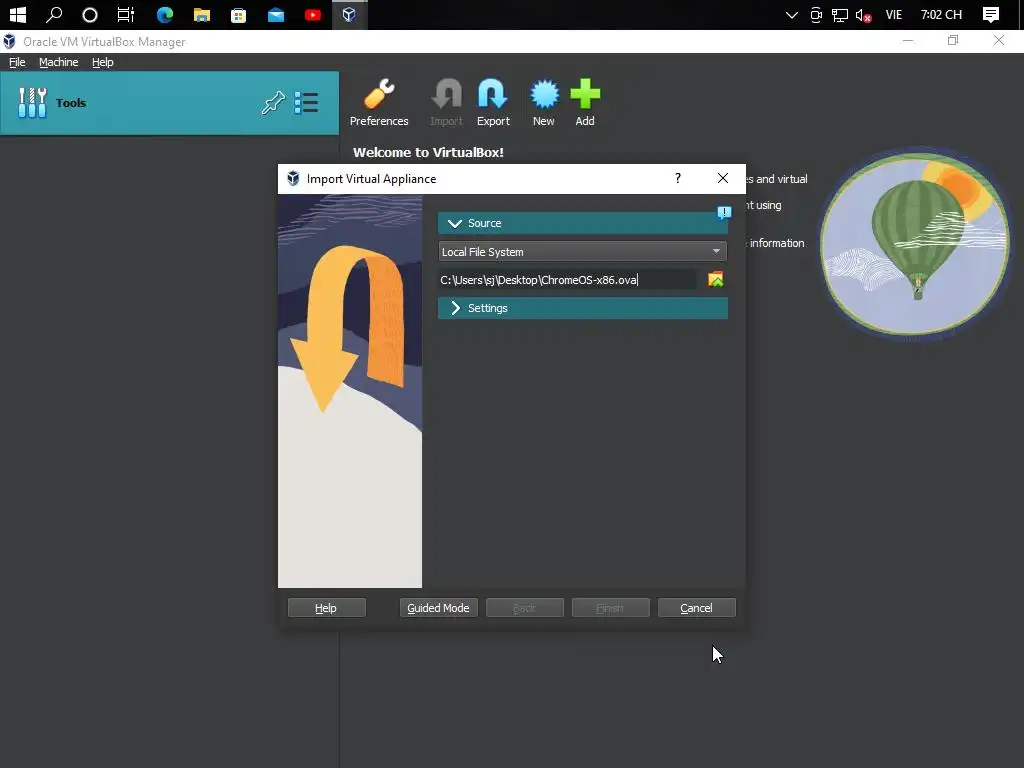Minimize the VirtualBox Manager window
Screen dimensions: 1024x768
[908, 40]
